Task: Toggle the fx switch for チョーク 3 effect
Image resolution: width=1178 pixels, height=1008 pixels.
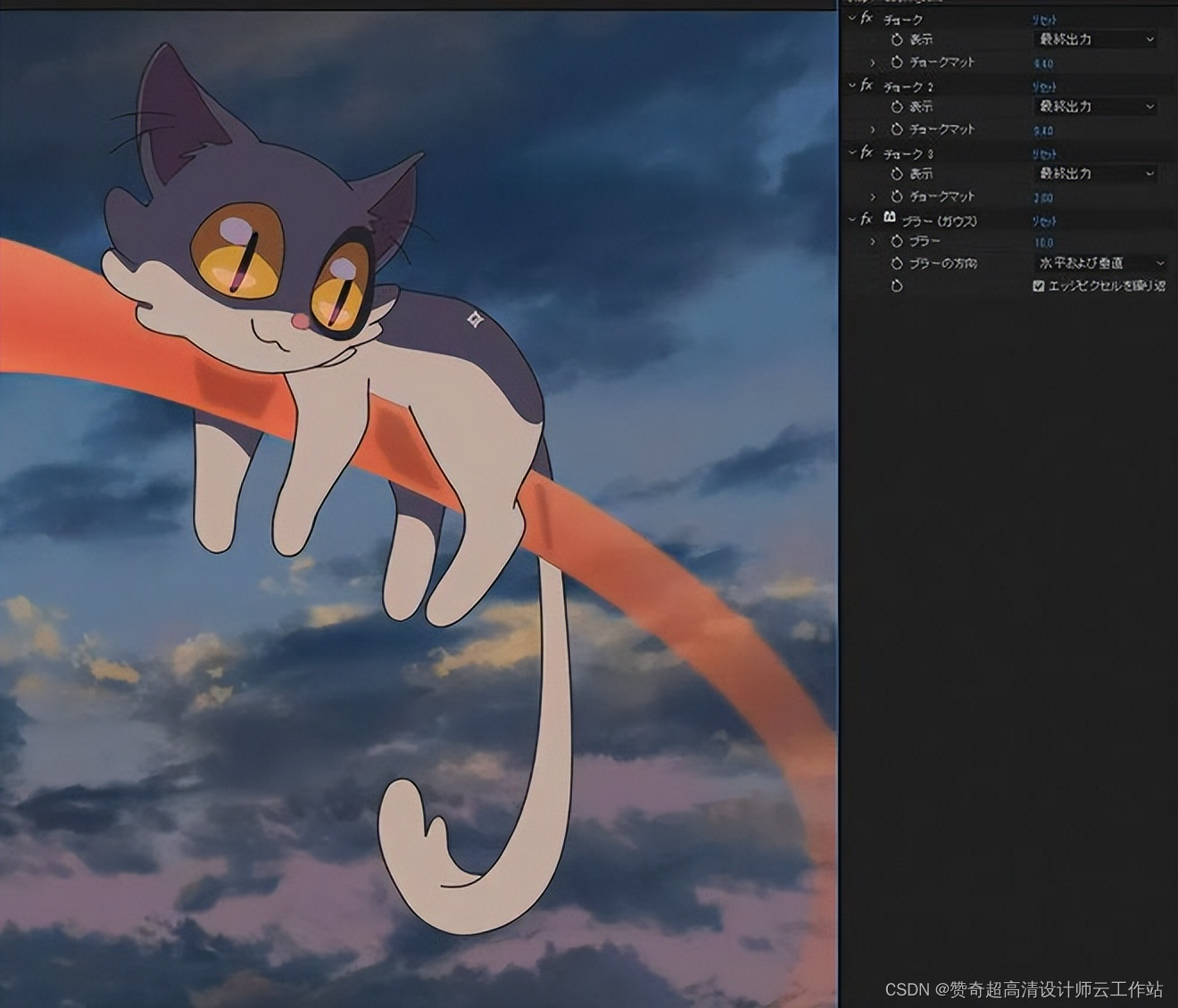Action: coord(866,153)
